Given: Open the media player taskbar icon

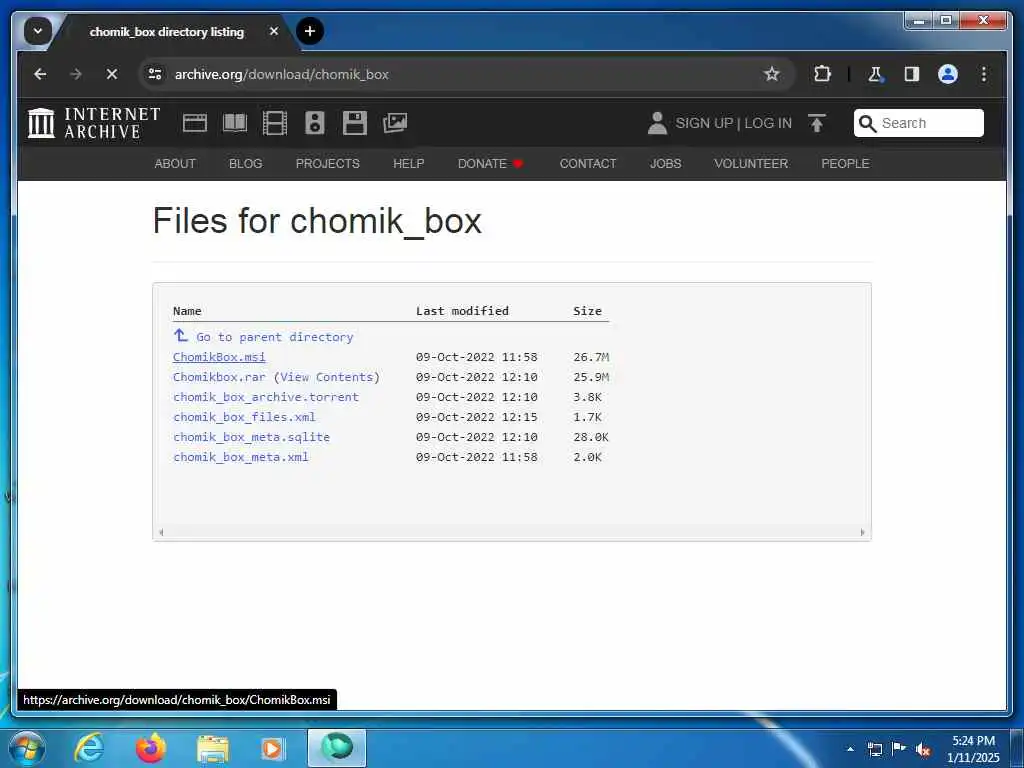Looking at the screenshot, I should click(x=272, y=749).
